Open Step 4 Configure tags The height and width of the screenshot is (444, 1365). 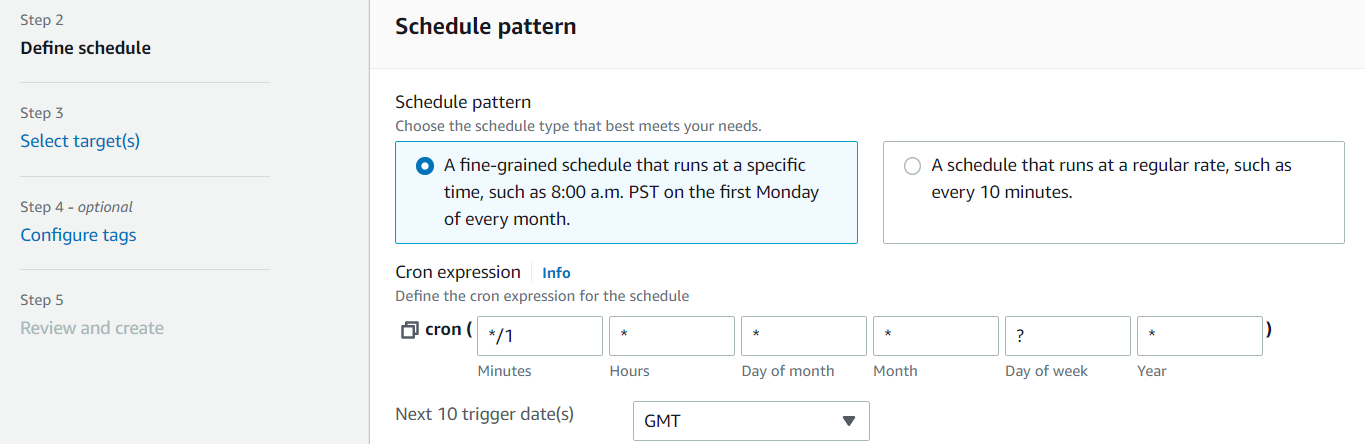(78, 235)
